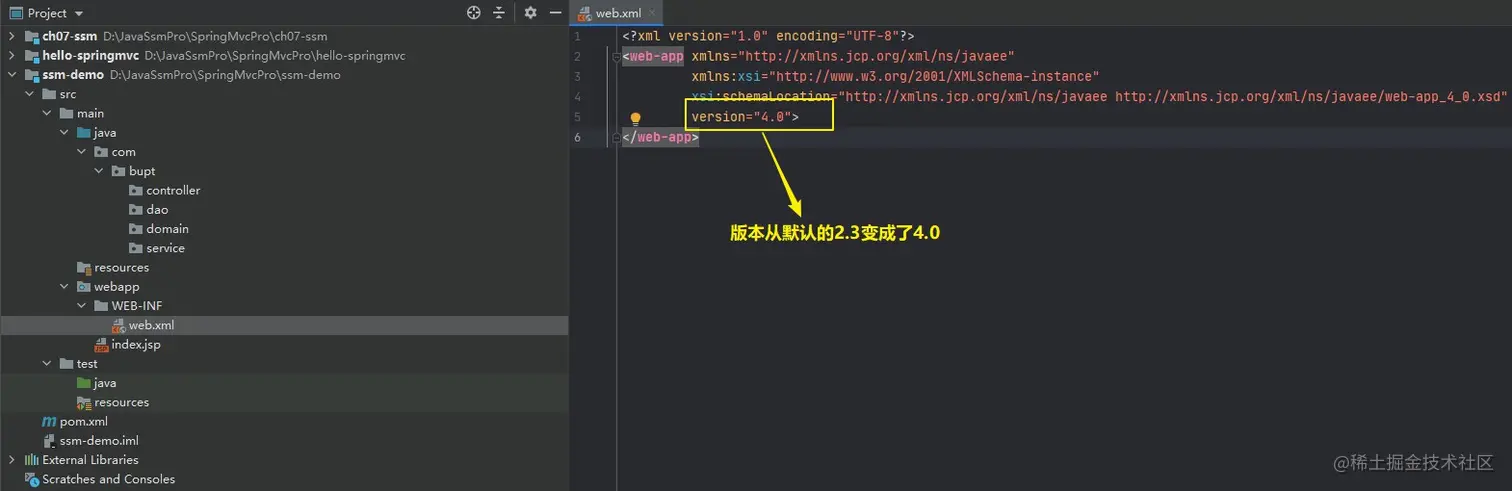Click the main resources folder icon
This screenshot has height=491, width=1512.
coord(84,267)
